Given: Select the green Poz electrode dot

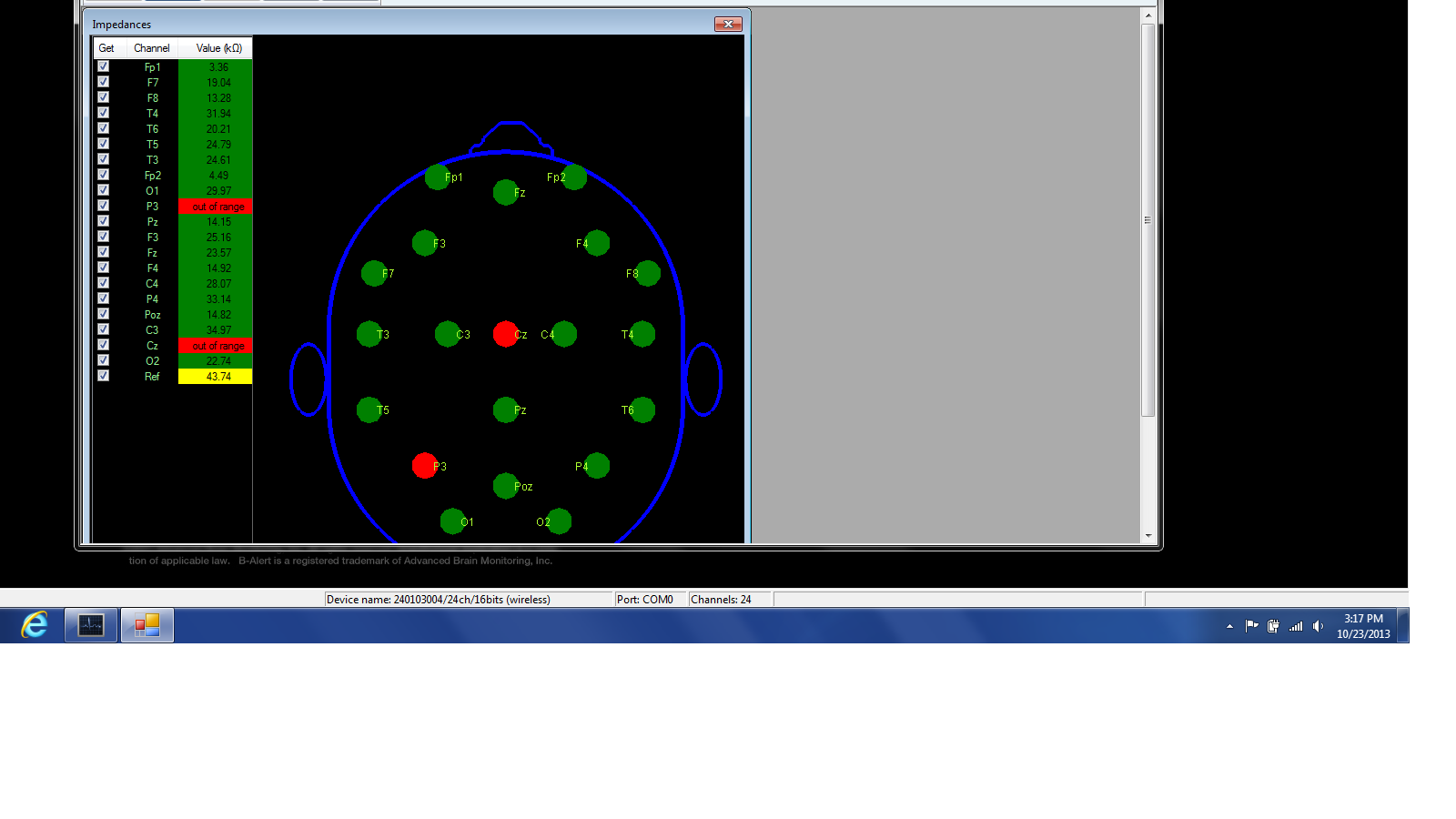Looking at the screenshot, I should click(x=505, y=486).
